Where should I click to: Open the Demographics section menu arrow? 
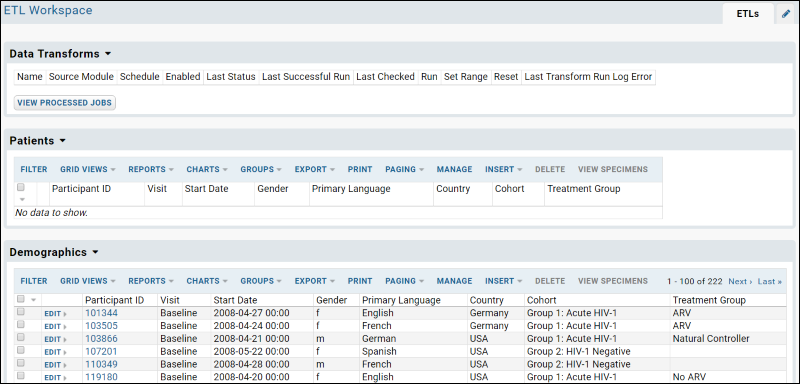(95, 252)
